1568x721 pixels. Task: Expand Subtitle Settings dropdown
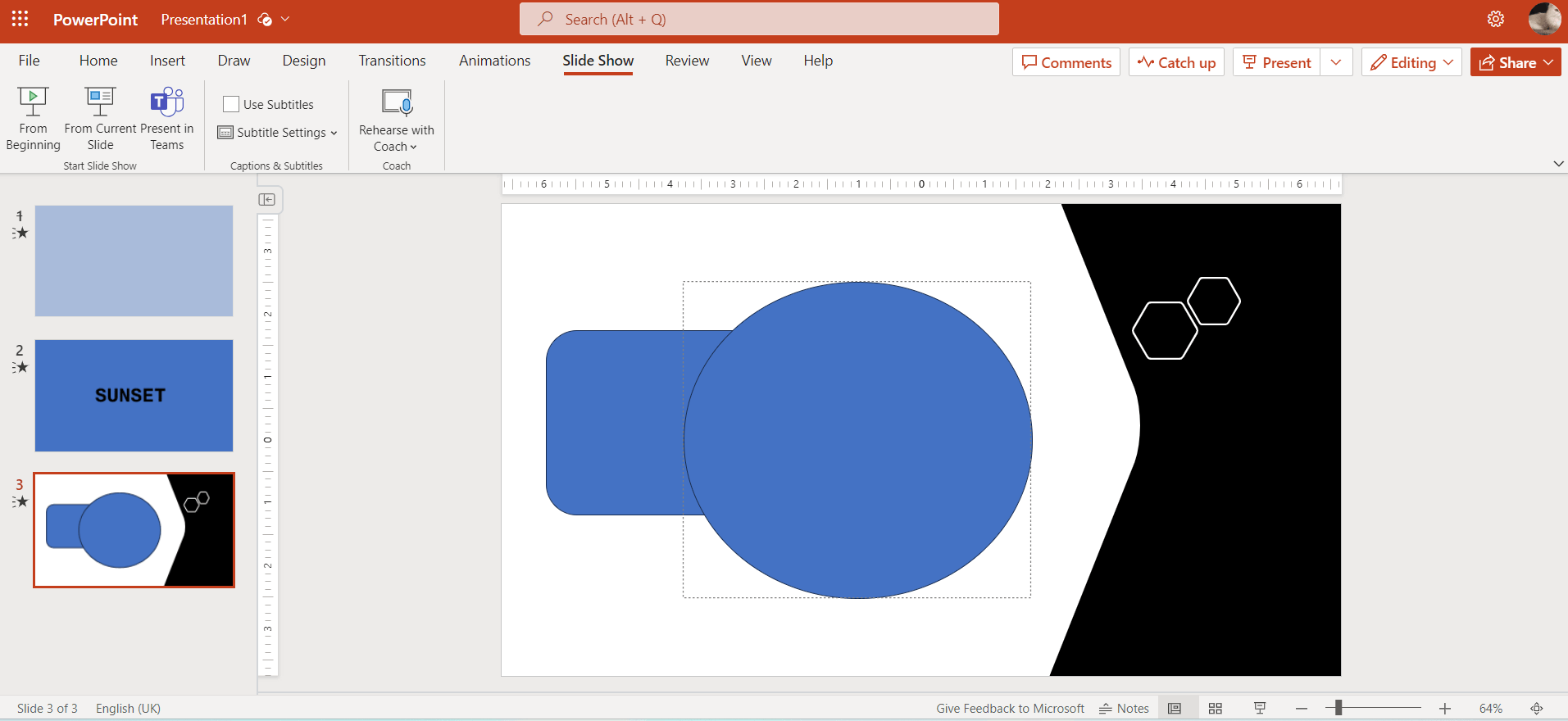(334, 134)
